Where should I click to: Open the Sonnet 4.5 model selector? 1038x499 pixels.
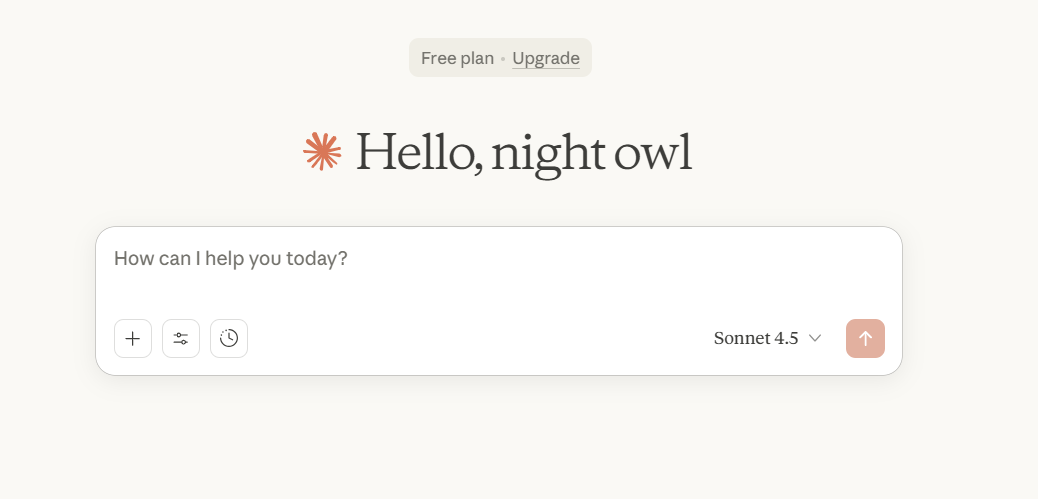tap(767, 338)
